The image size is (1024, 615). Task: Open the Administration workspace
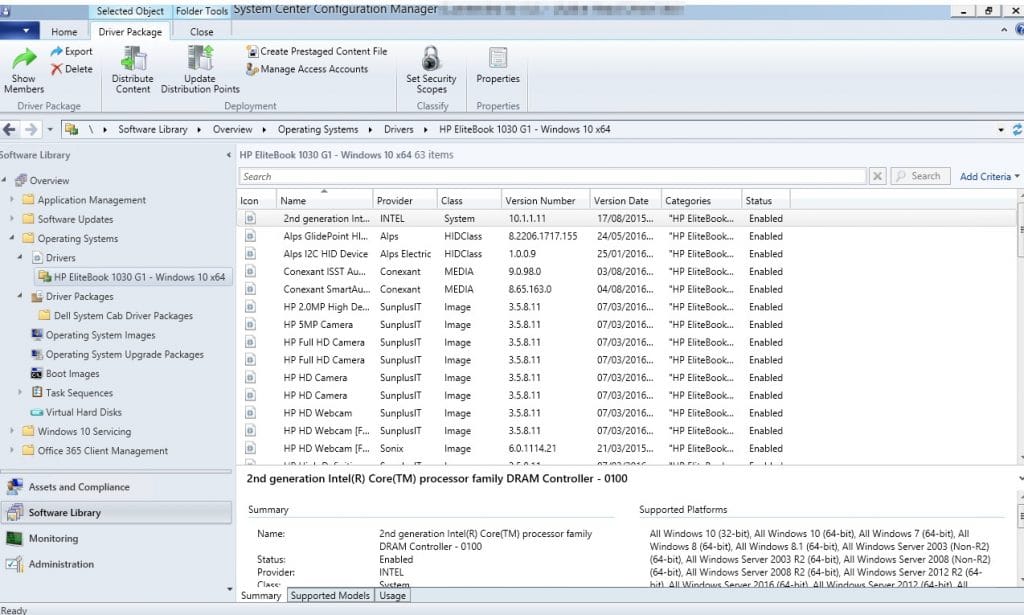pos(116,564)
